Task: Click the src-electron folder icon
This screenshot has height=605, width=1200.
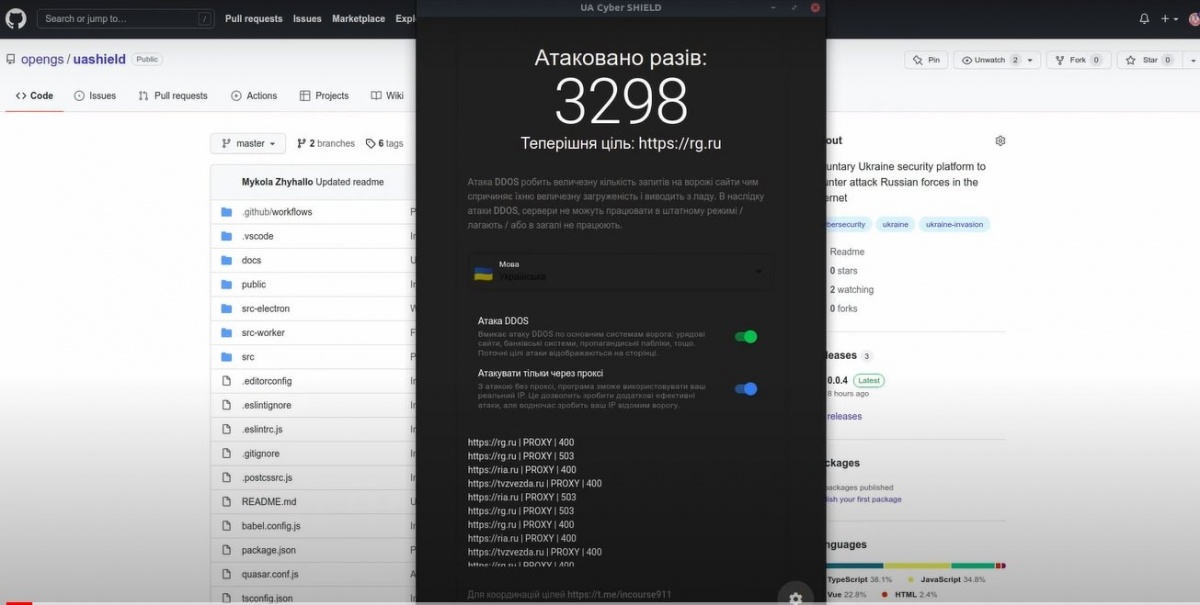Action: (x=226, y=309)
